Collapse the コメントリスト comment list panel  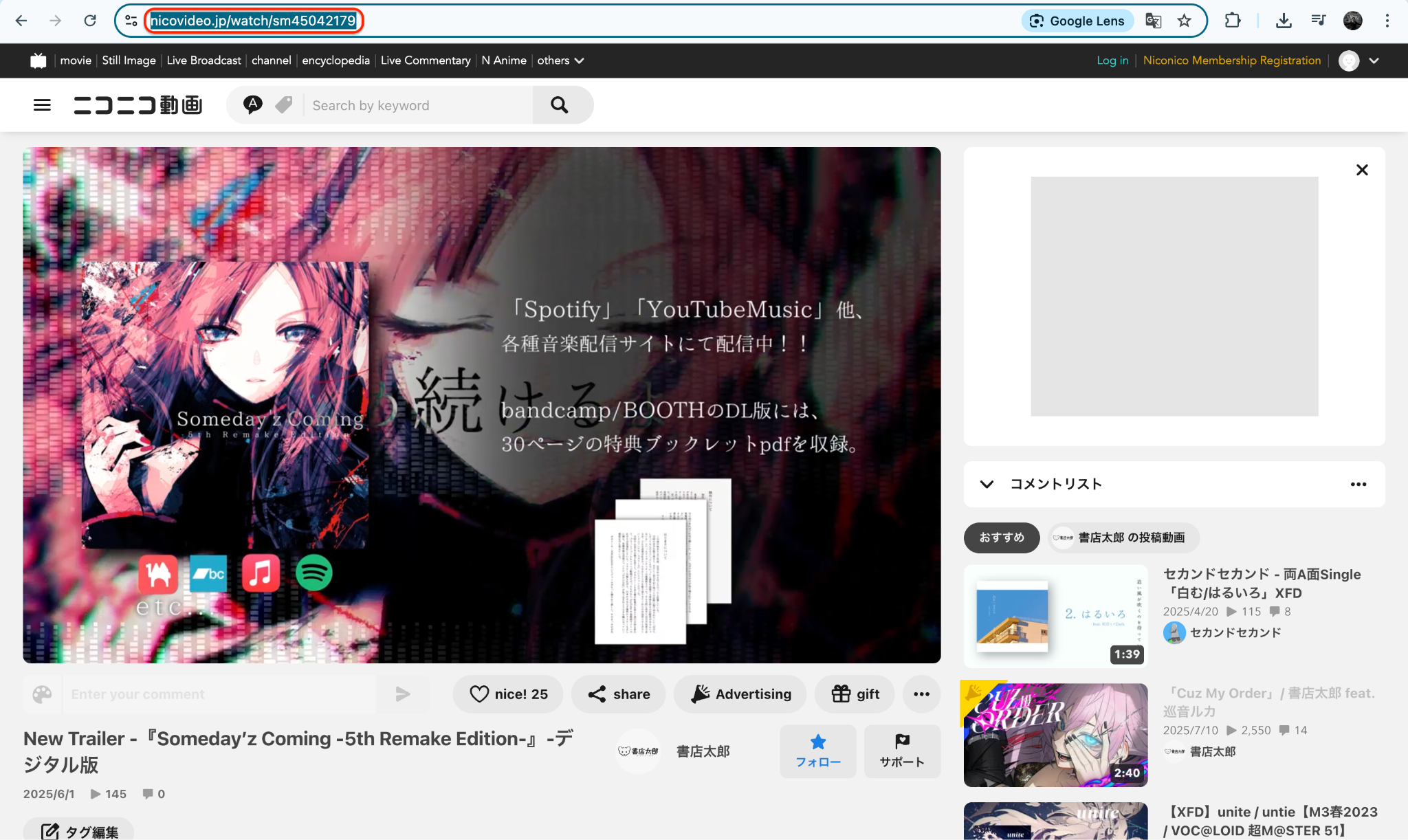click(987, 485)
